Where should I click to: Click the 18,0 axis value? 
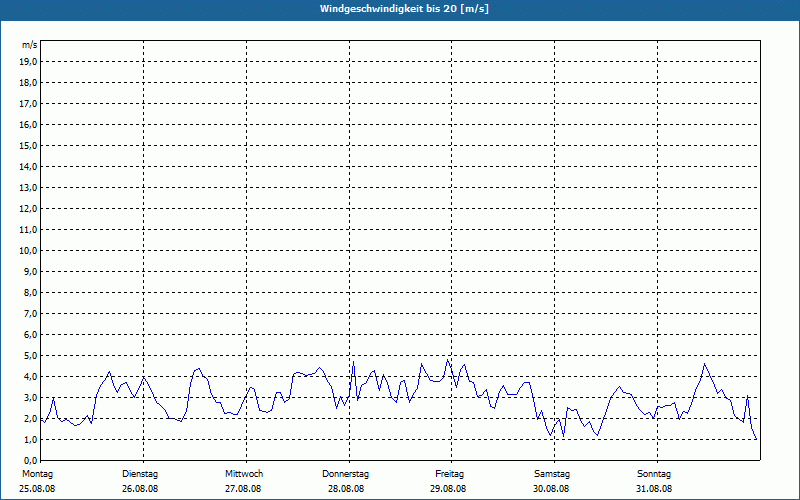point(28,83)
